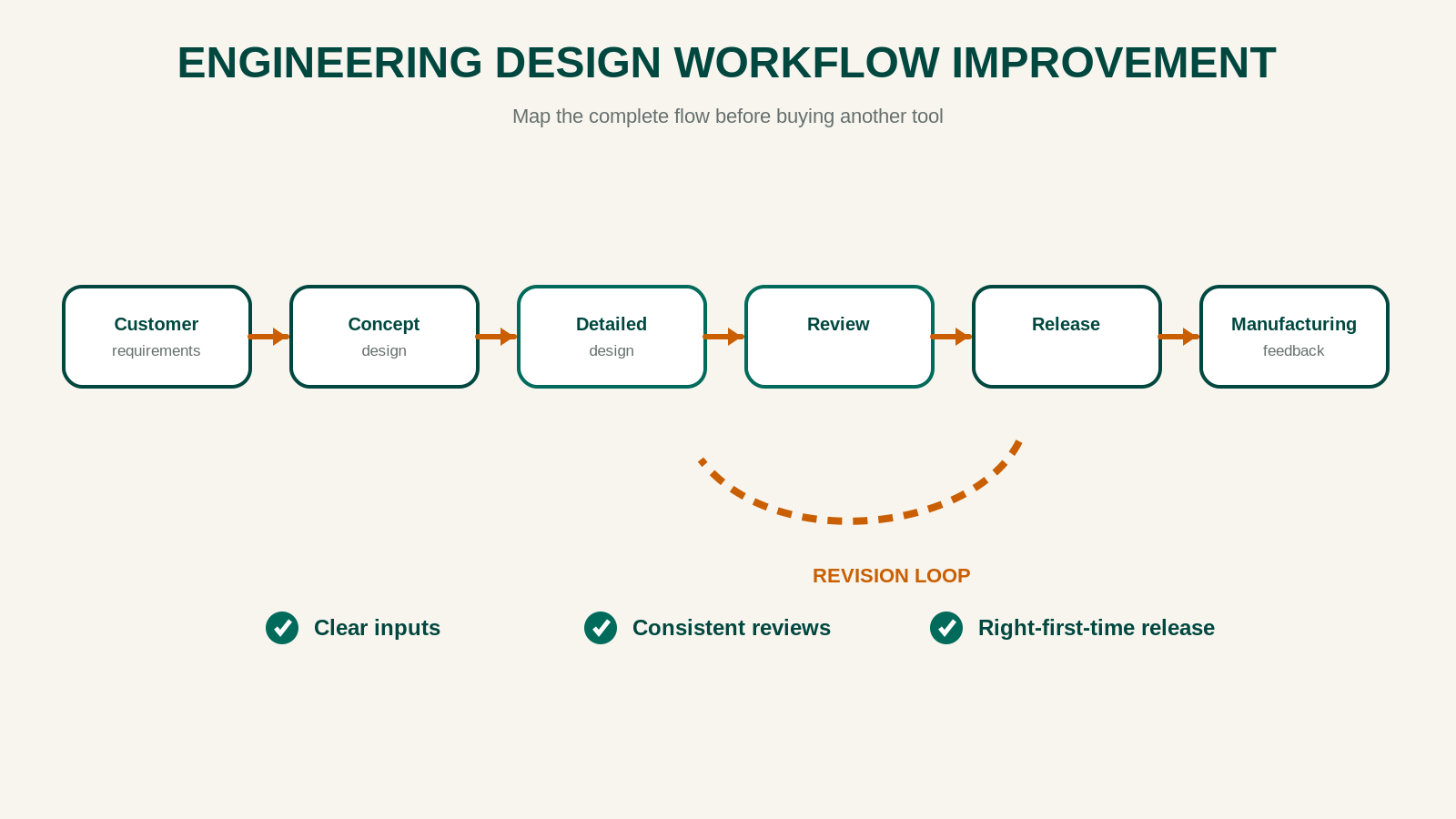Click the arrow between Review and Release
Image resolution: width=1456 pixels, height=819 pixels.
coord(951,337)
